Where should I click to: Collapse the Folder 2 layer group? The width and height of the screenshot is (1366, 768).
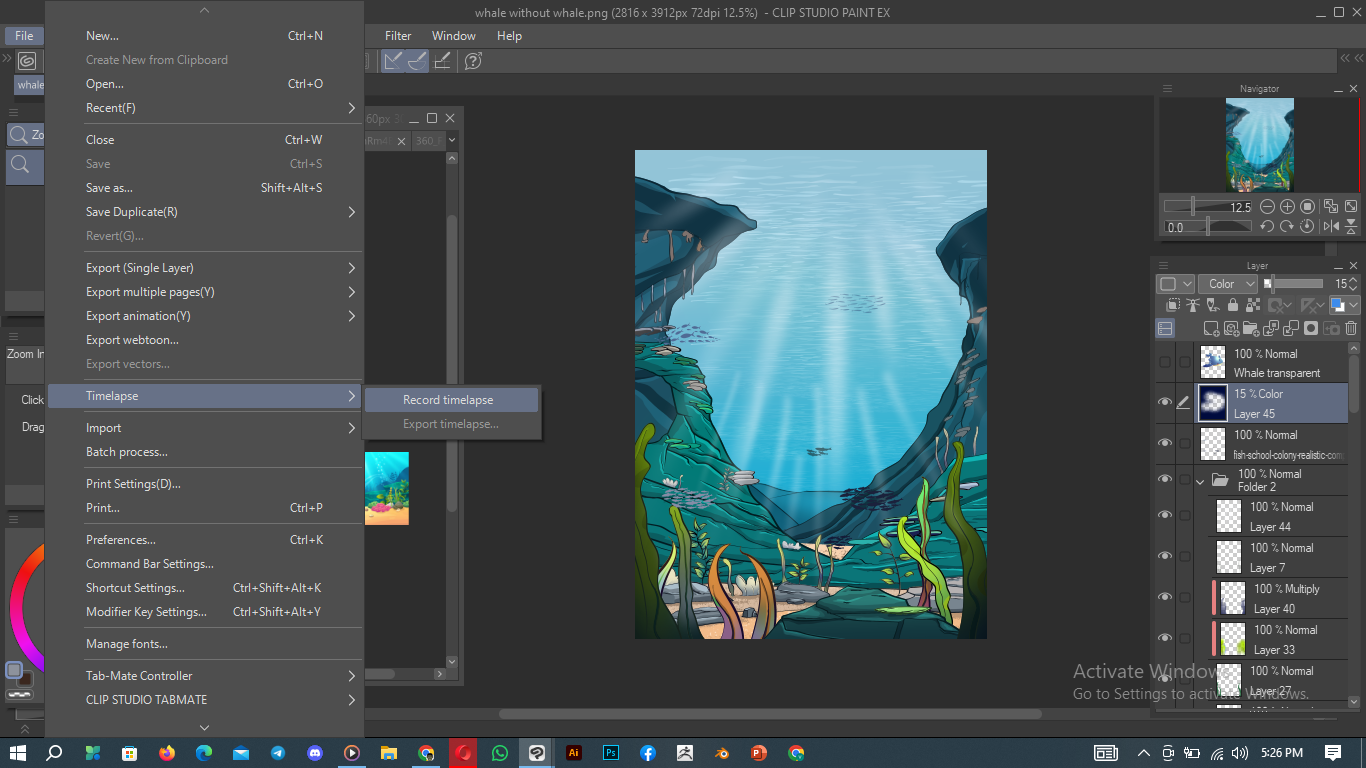tap(1200, 481)
